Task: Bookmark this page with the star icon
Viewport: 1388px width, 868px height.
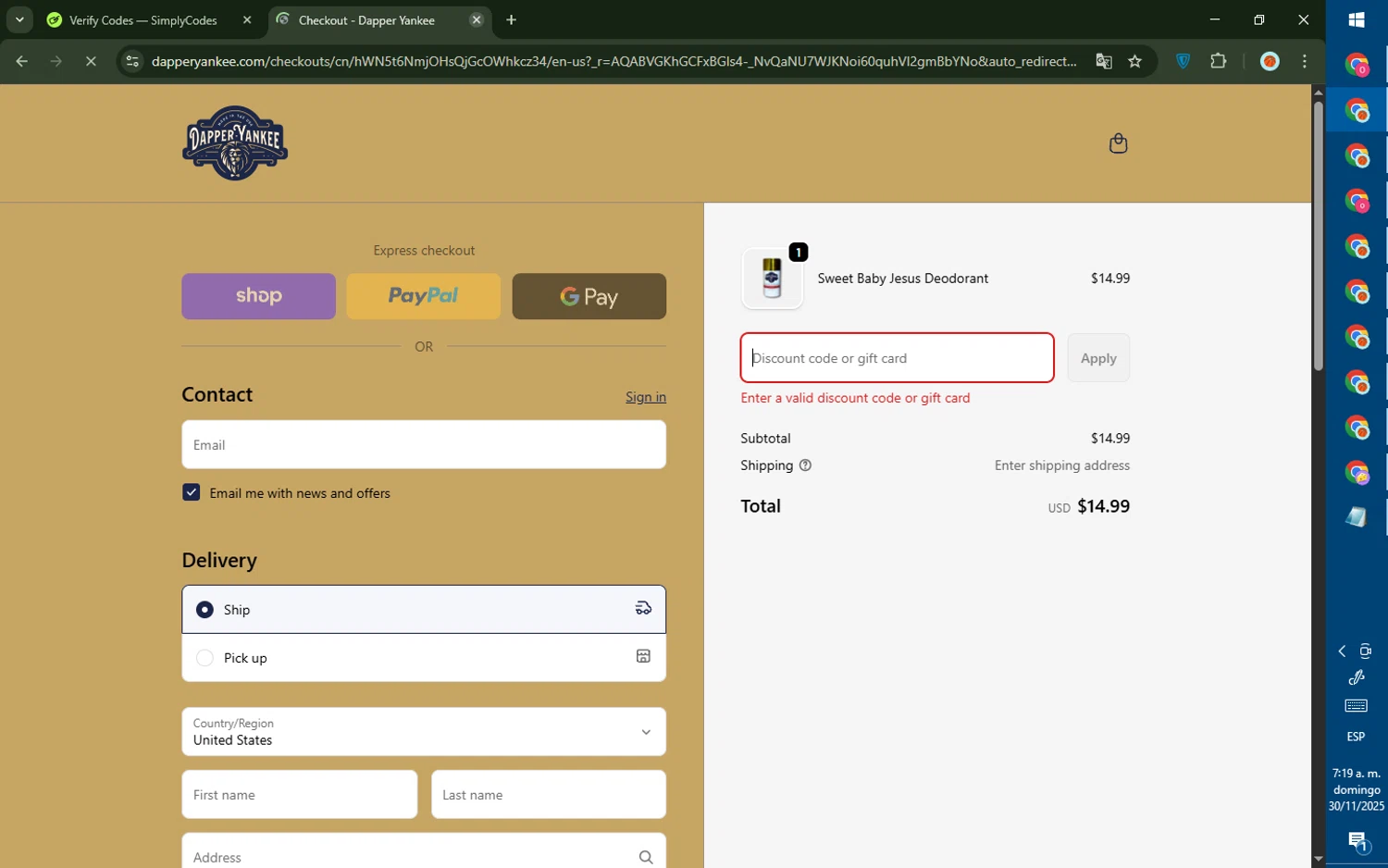Action: point(1134,61)
